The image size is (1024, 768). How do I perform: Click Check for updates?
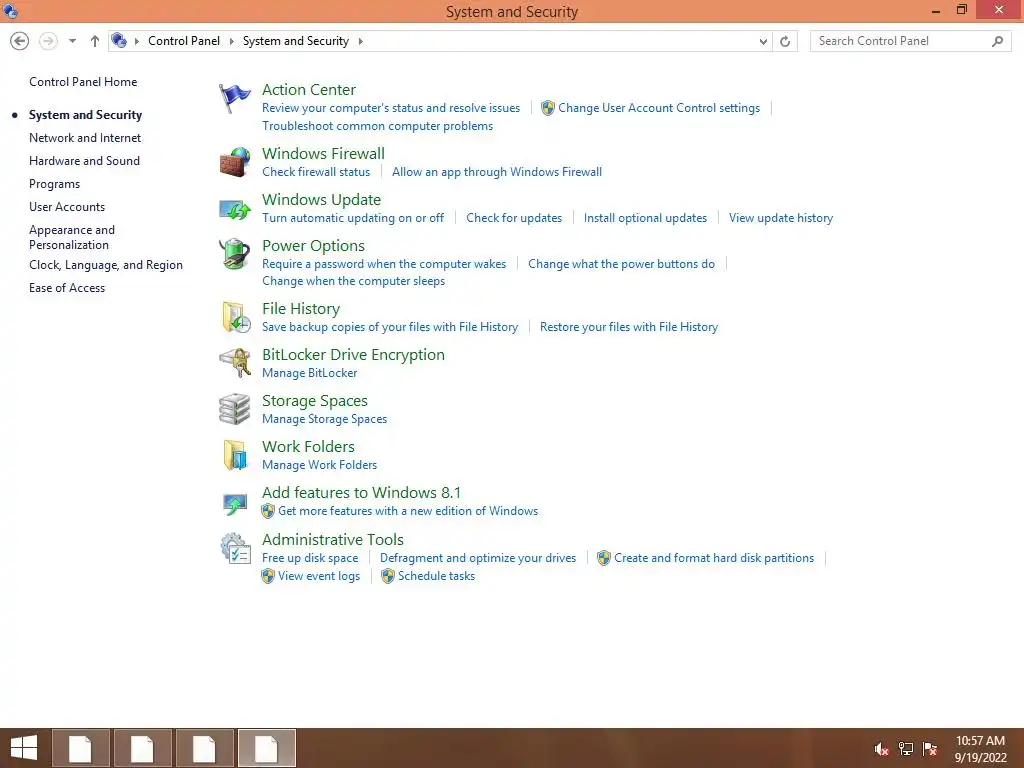pyautogui.click(x=514, y=218)
